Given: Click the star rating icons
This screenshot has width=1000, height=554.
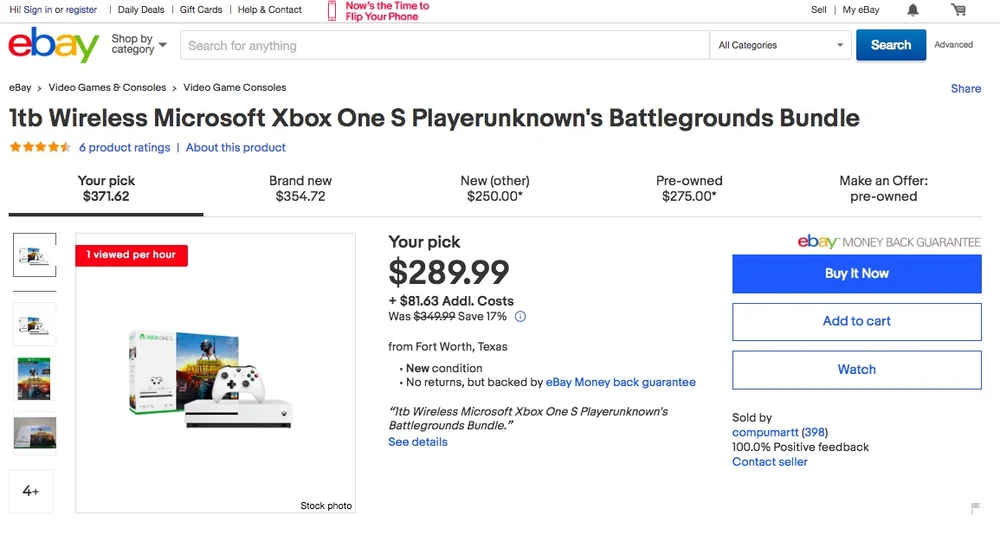Looking at the screenshot, I should point(40,148).
